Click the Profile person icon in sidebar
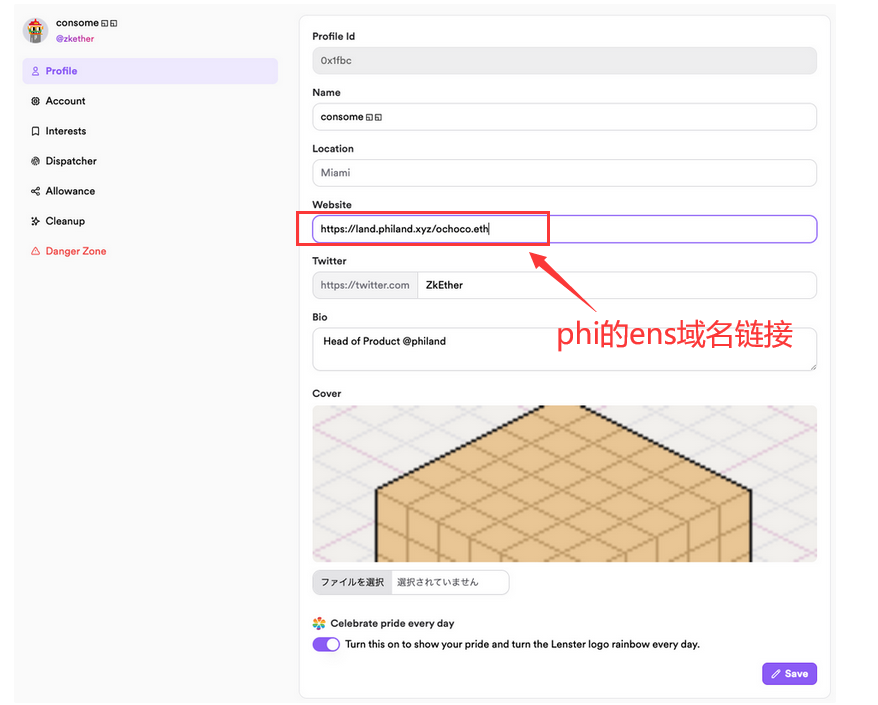This screenshot has height=705, width=878. point(36,71)
